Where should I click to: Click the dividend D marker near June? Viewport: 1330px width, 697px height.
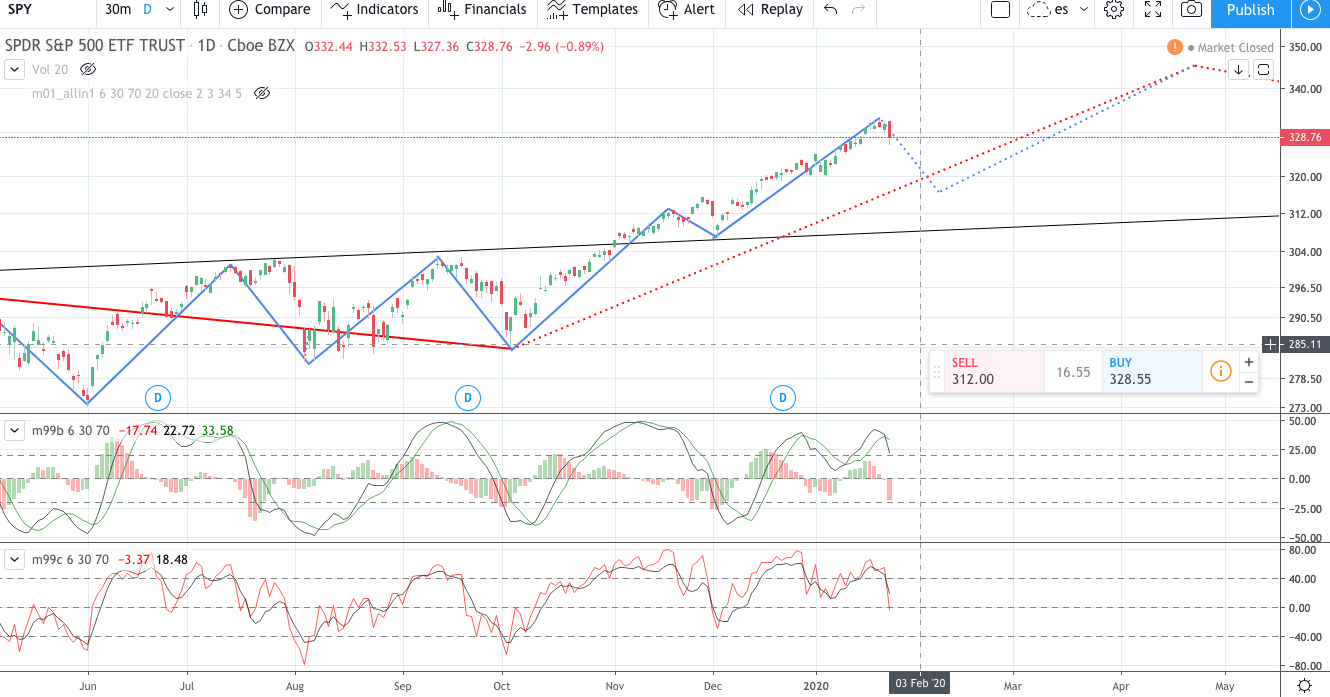(157, 398)
